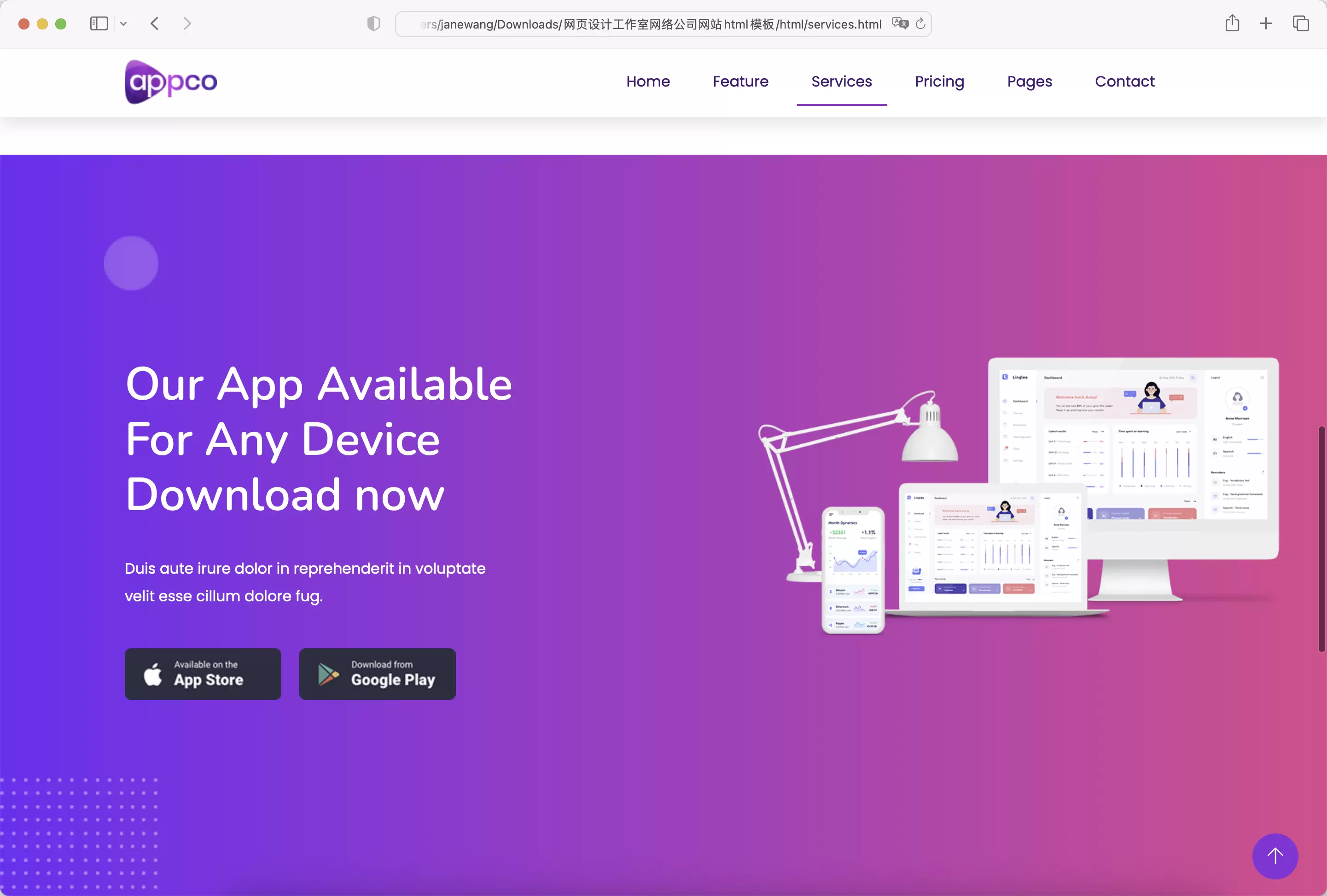Select the Home navigation tab

(x=648, y=81)
